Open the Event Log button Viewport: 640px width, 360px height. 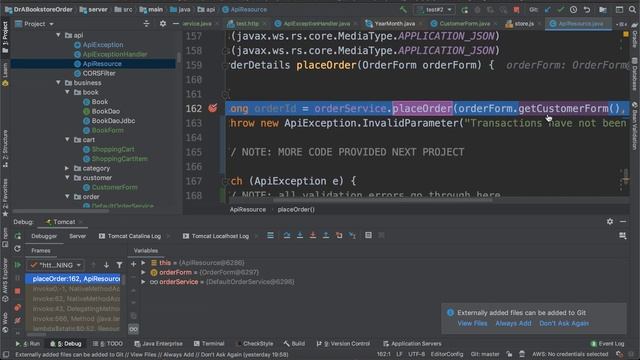pyautogui.click(x=607, y=344)
